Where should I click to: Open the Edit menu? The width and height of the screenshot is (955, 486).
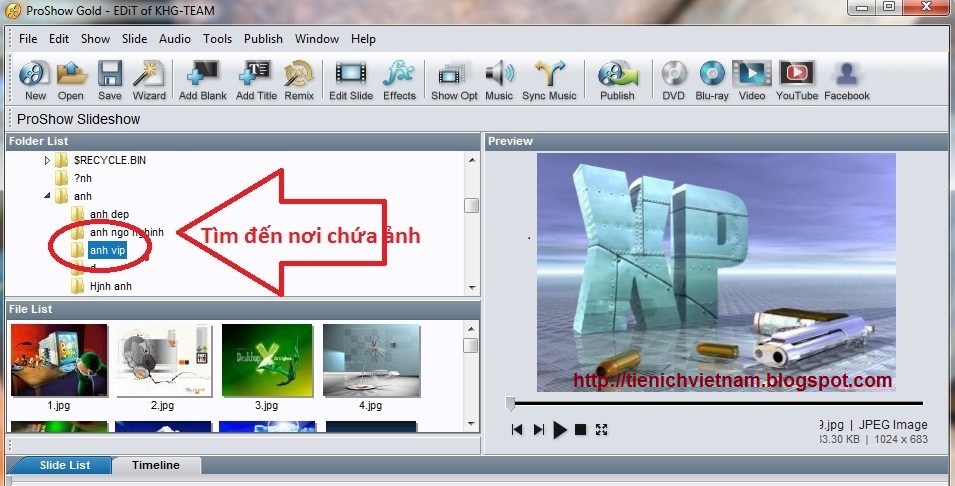pyautogui.click(x=59, y=39)
